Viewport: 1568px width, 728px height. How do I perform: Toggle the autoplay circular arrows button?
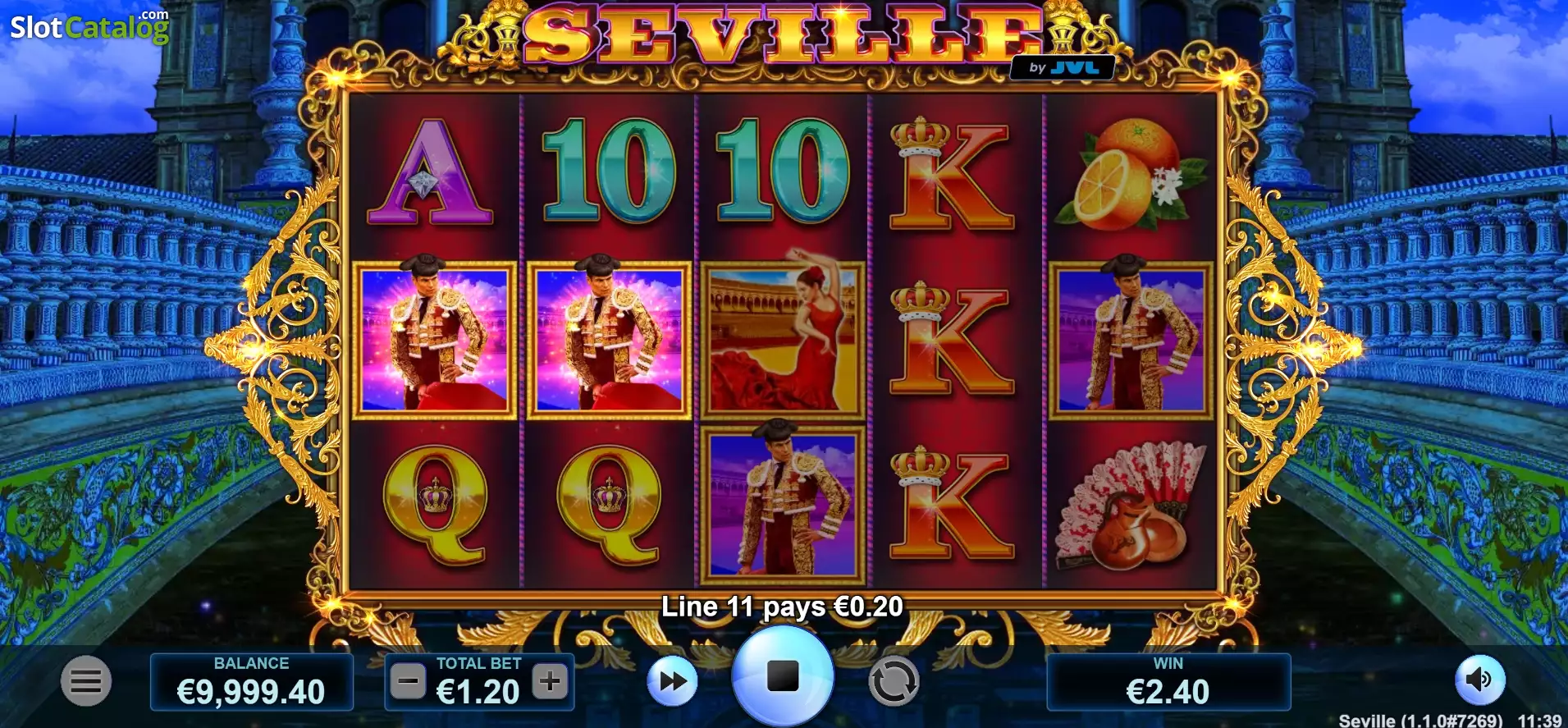point(893,680)
